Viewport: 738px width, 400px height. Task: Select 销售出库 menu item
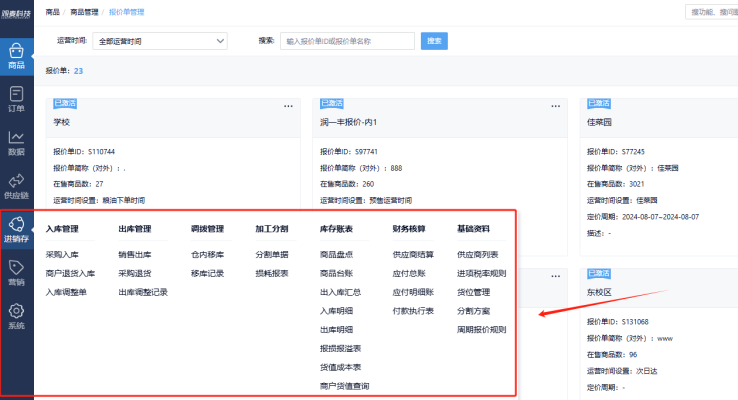134,254
